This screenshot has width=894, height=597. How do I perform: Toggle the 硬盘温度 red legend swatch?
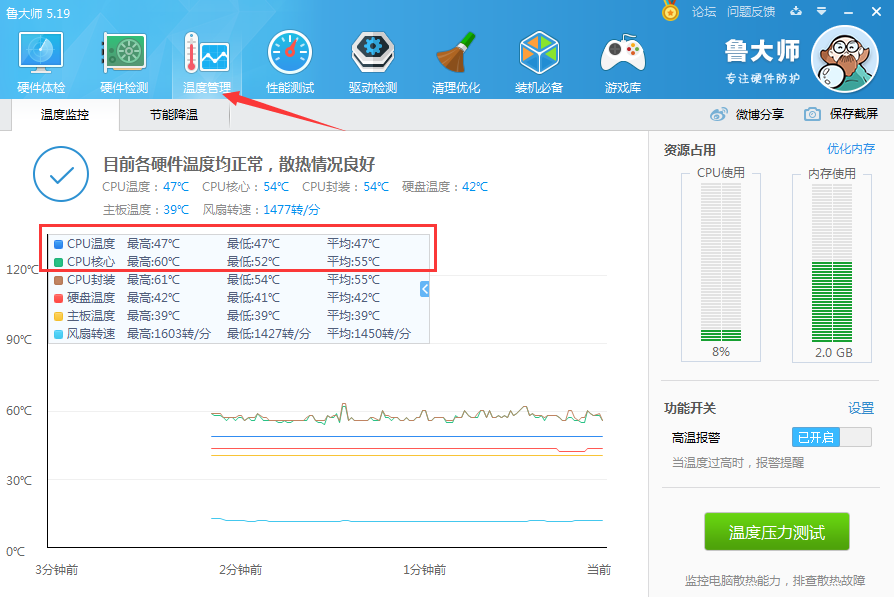58,298
